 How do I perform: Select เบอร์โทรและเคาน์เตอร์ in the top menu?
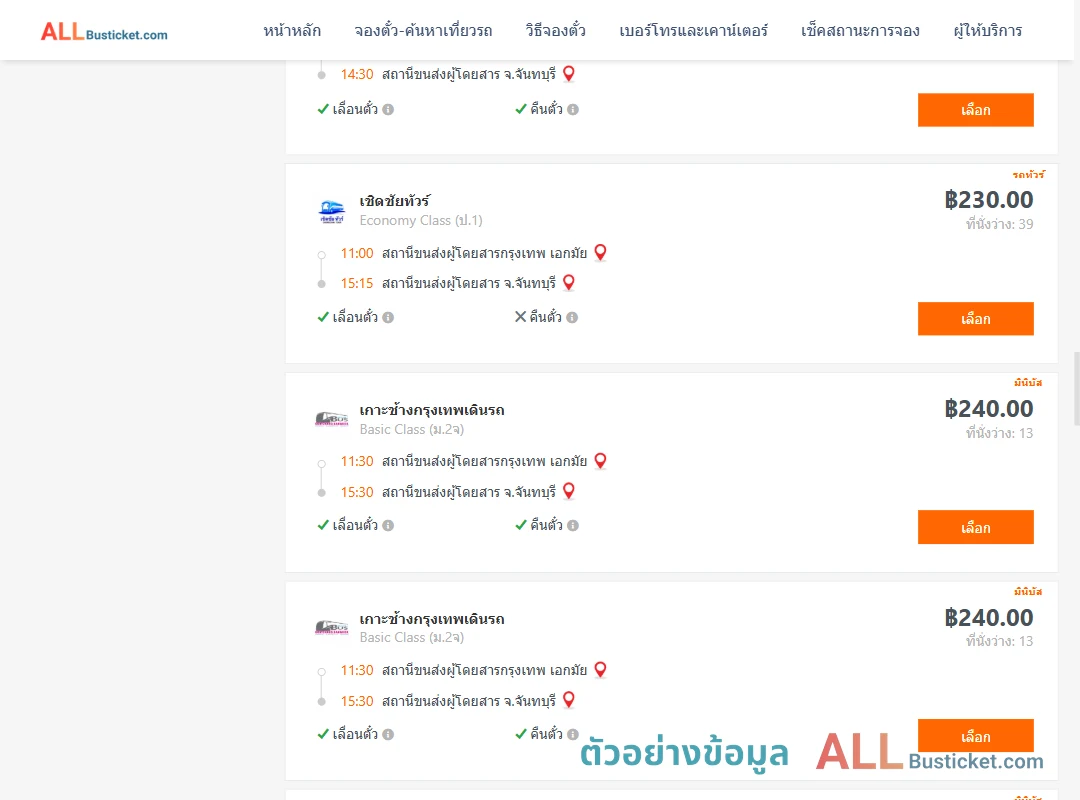coord(693,31)
